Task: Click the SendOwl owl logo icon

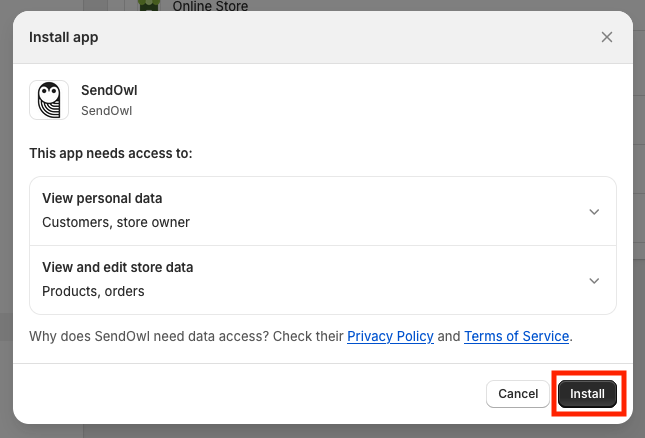Action: 49,100
